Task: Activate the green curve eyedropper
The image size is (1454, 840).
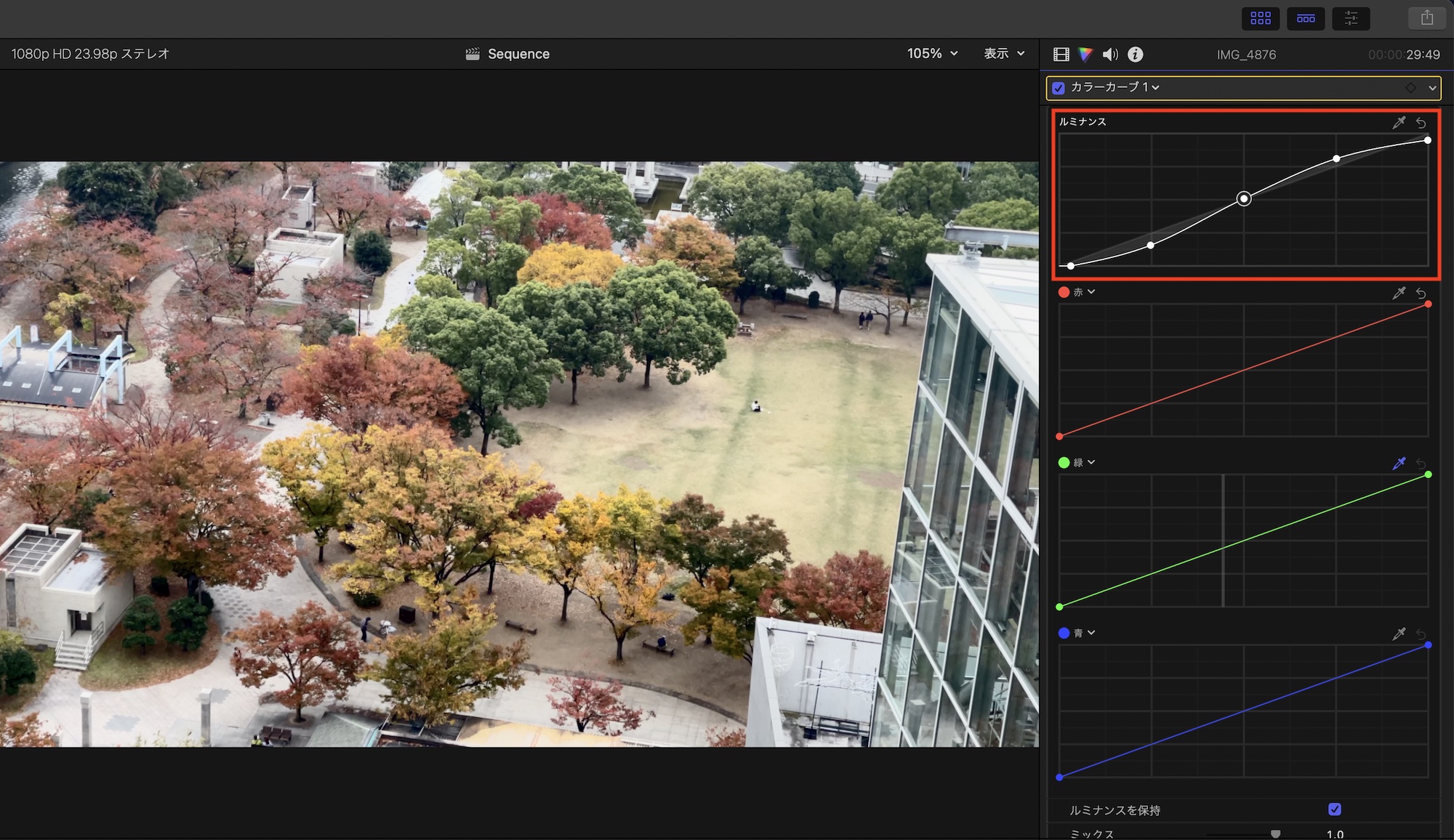Action: tap(1399, 463)
